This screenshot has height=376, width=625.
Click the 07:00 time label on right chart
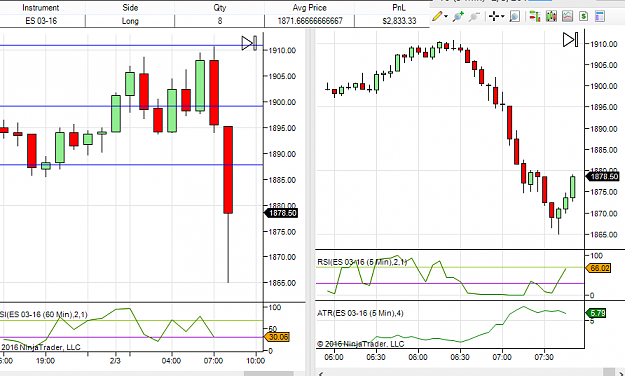point(502,357)
